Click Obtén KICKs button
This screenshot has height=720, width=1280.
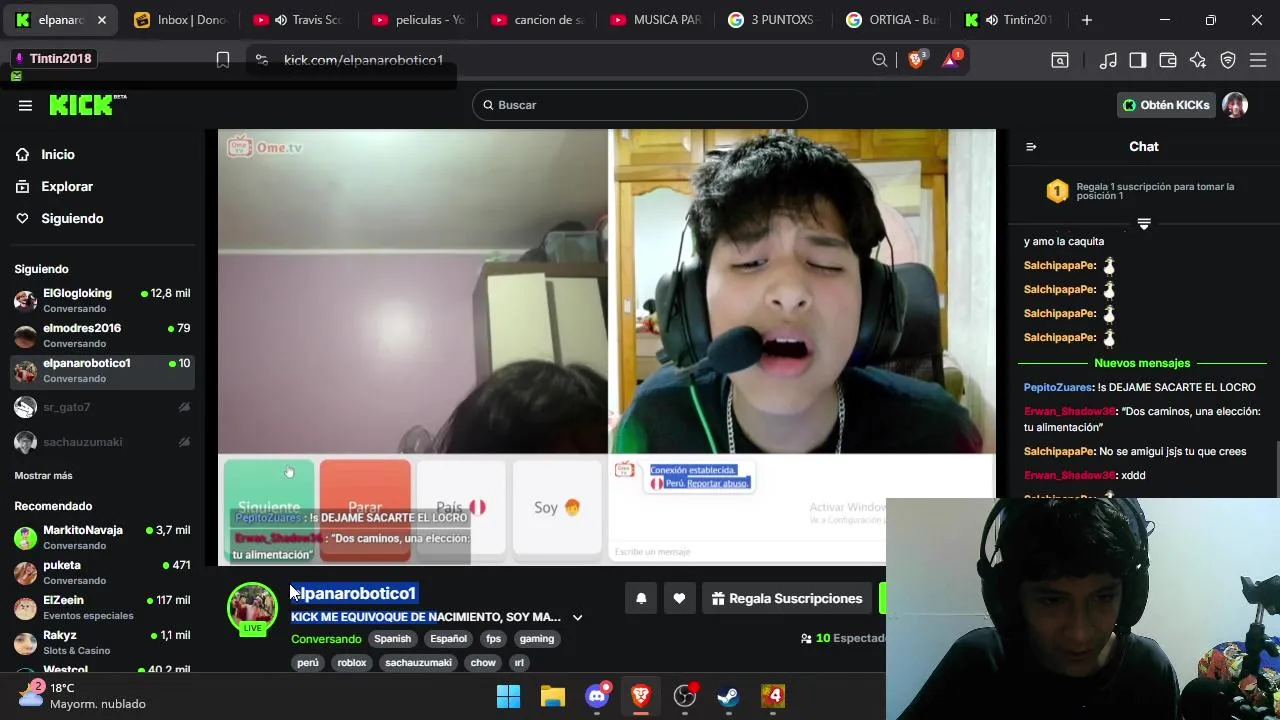(x=1166, y=105)
